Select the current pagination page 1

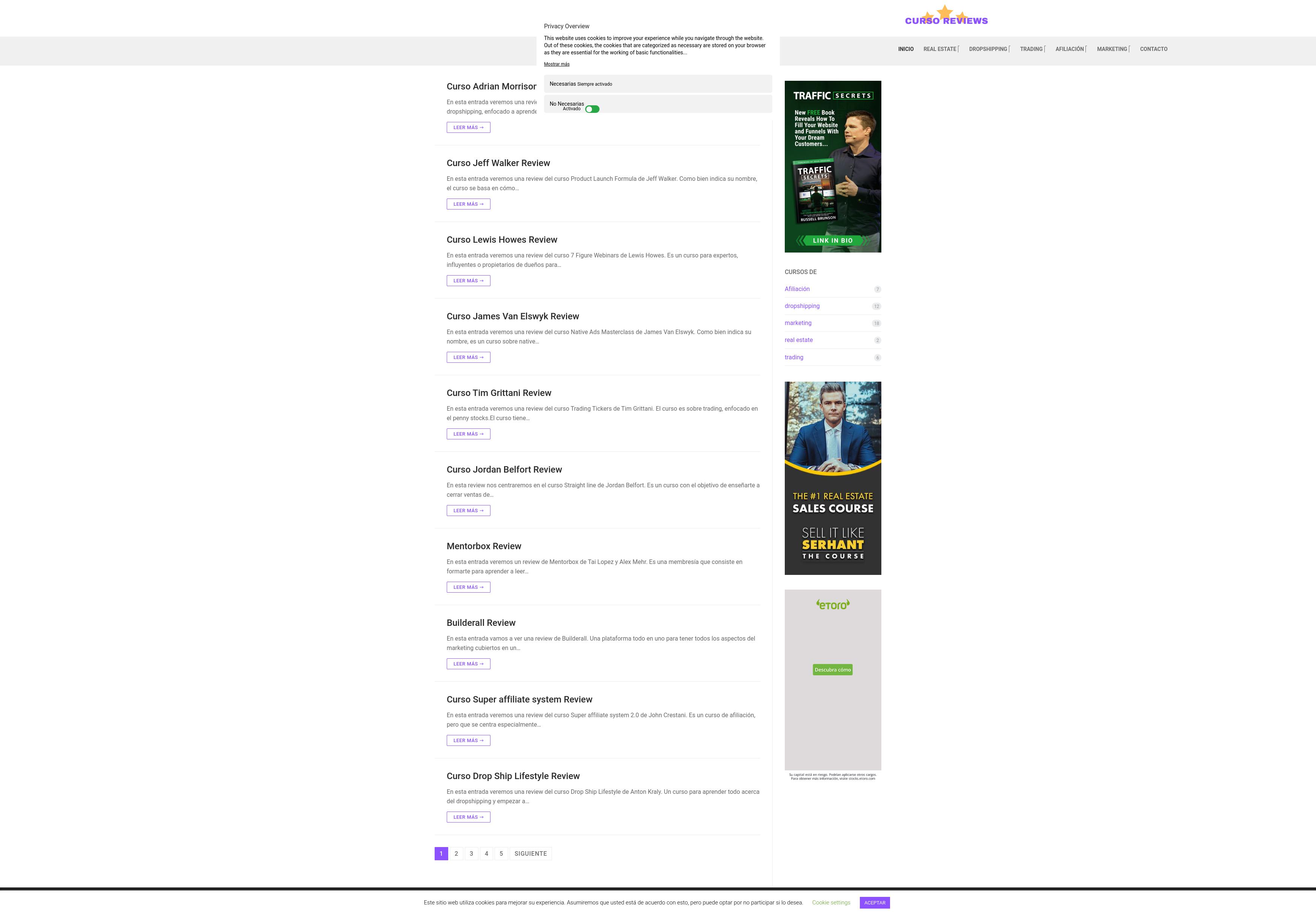click(441, 853)
